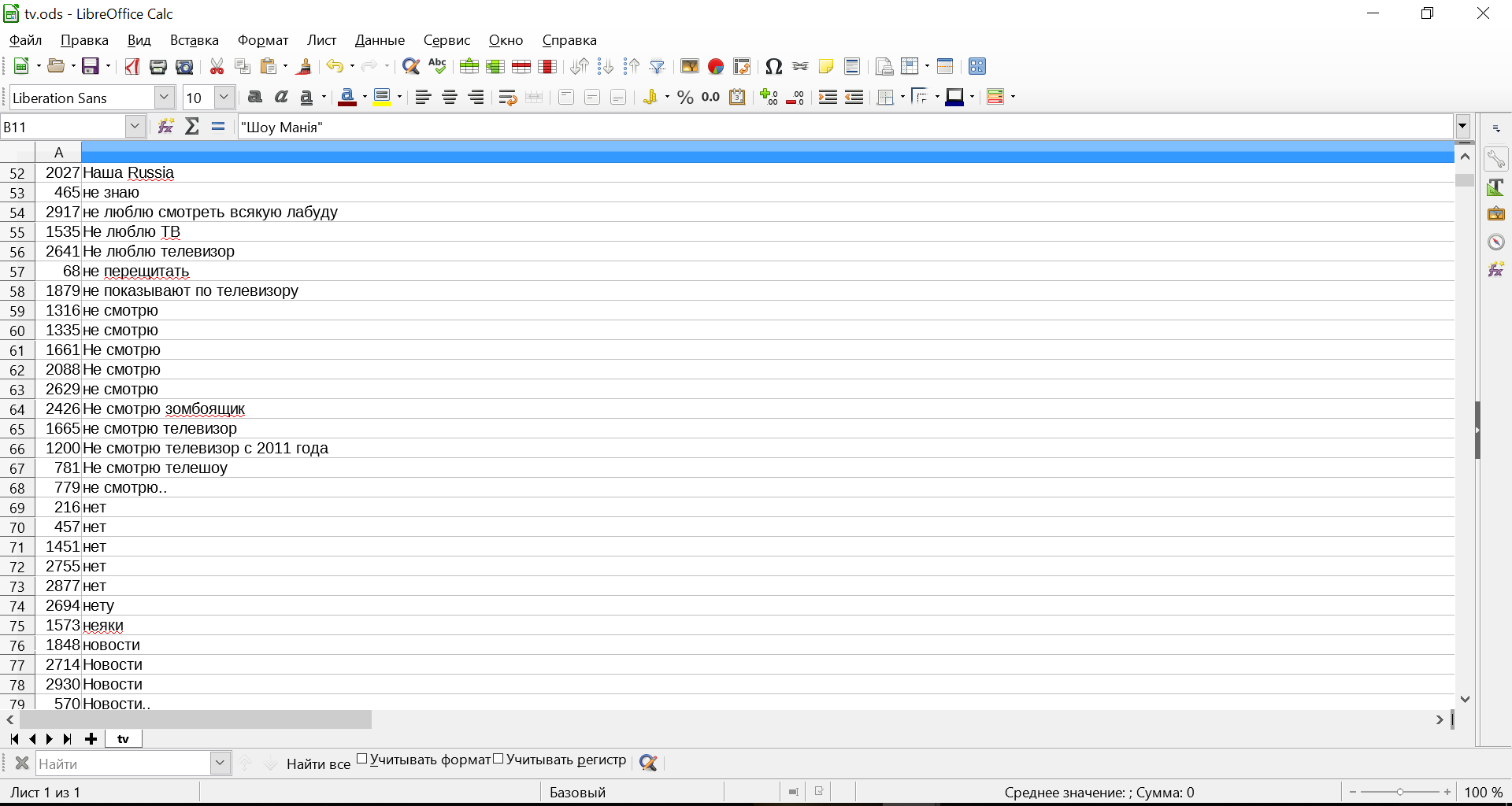Align text right
The height and width of the screenshot is (806, 1512).
476,97
